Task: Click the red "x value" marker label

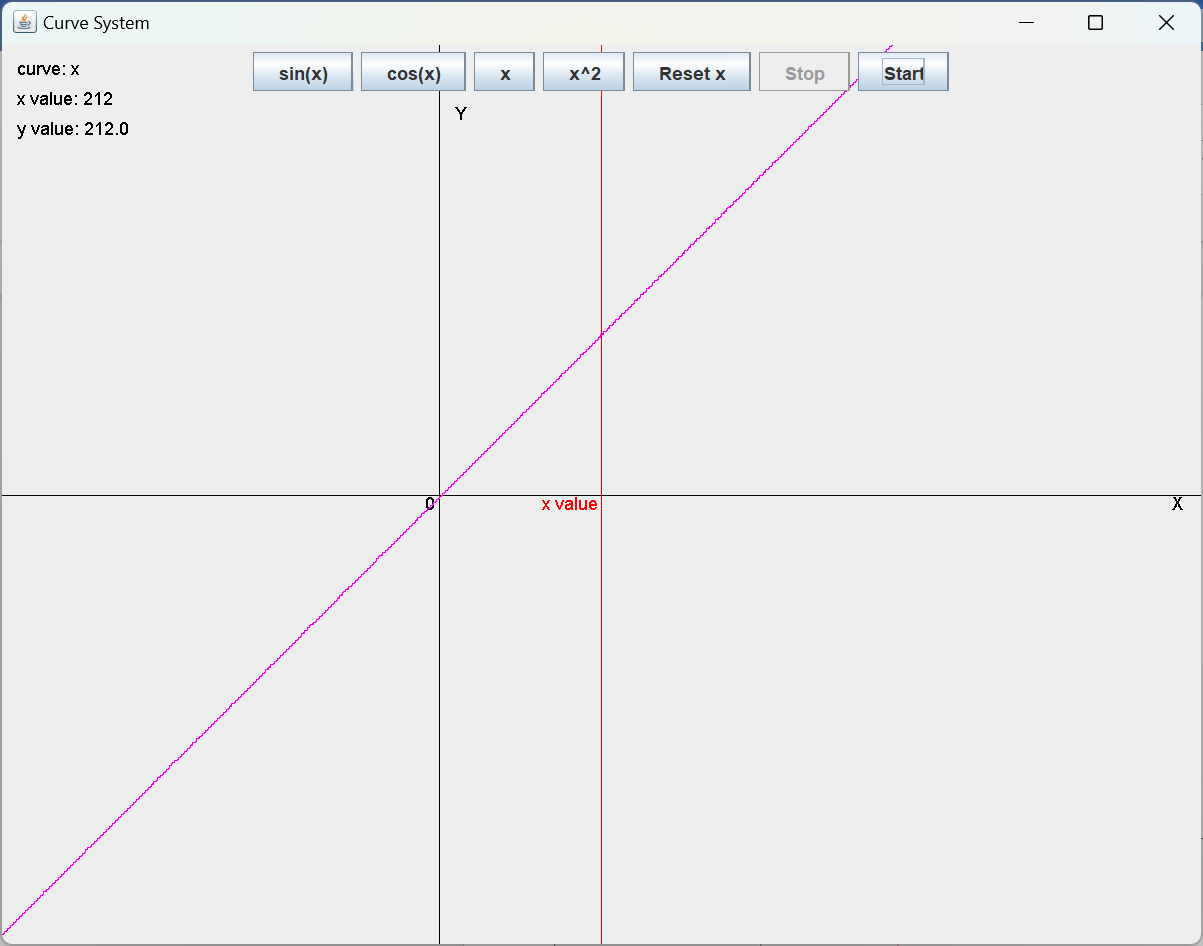Action: 569,504
